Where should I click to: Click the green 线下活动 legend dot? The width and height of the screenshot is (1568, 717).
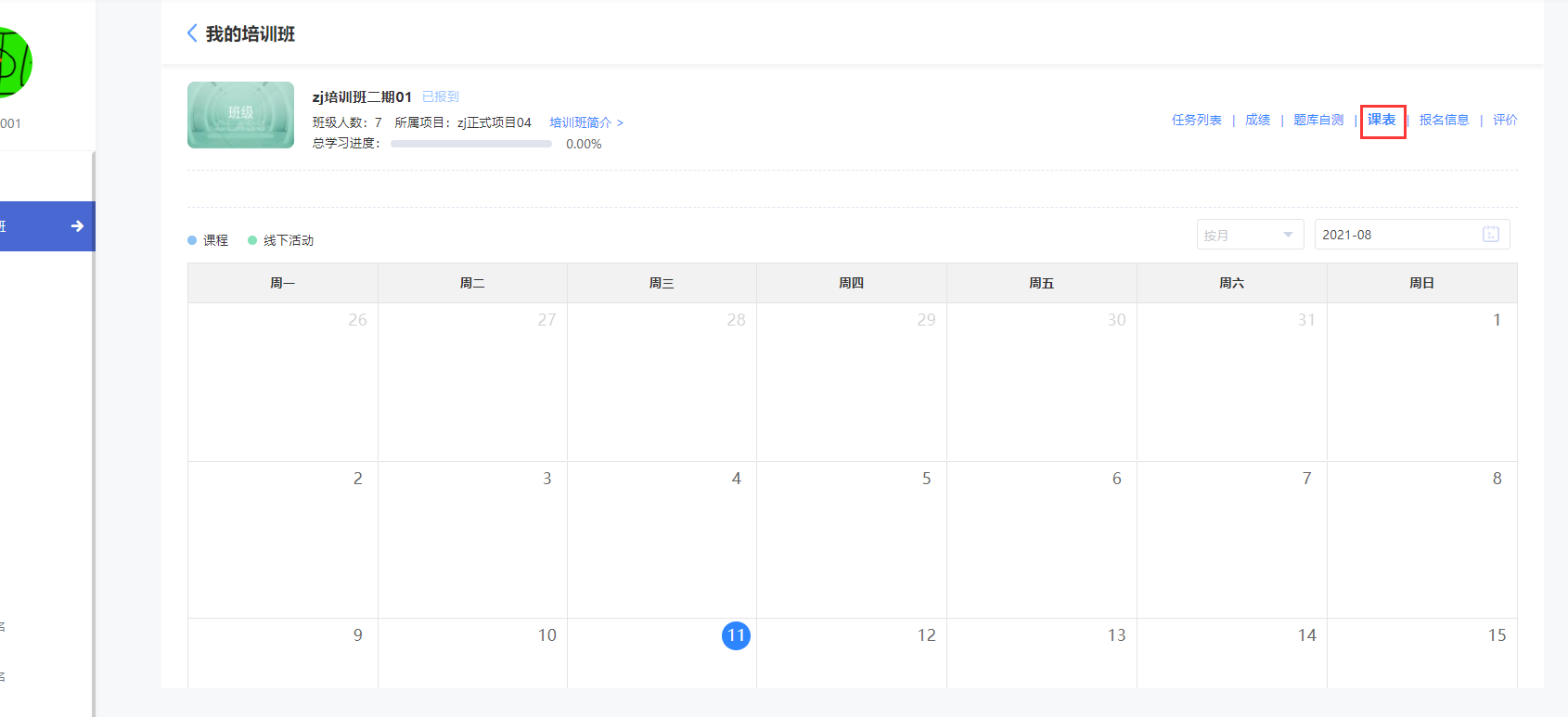click(x=252, y=240)
